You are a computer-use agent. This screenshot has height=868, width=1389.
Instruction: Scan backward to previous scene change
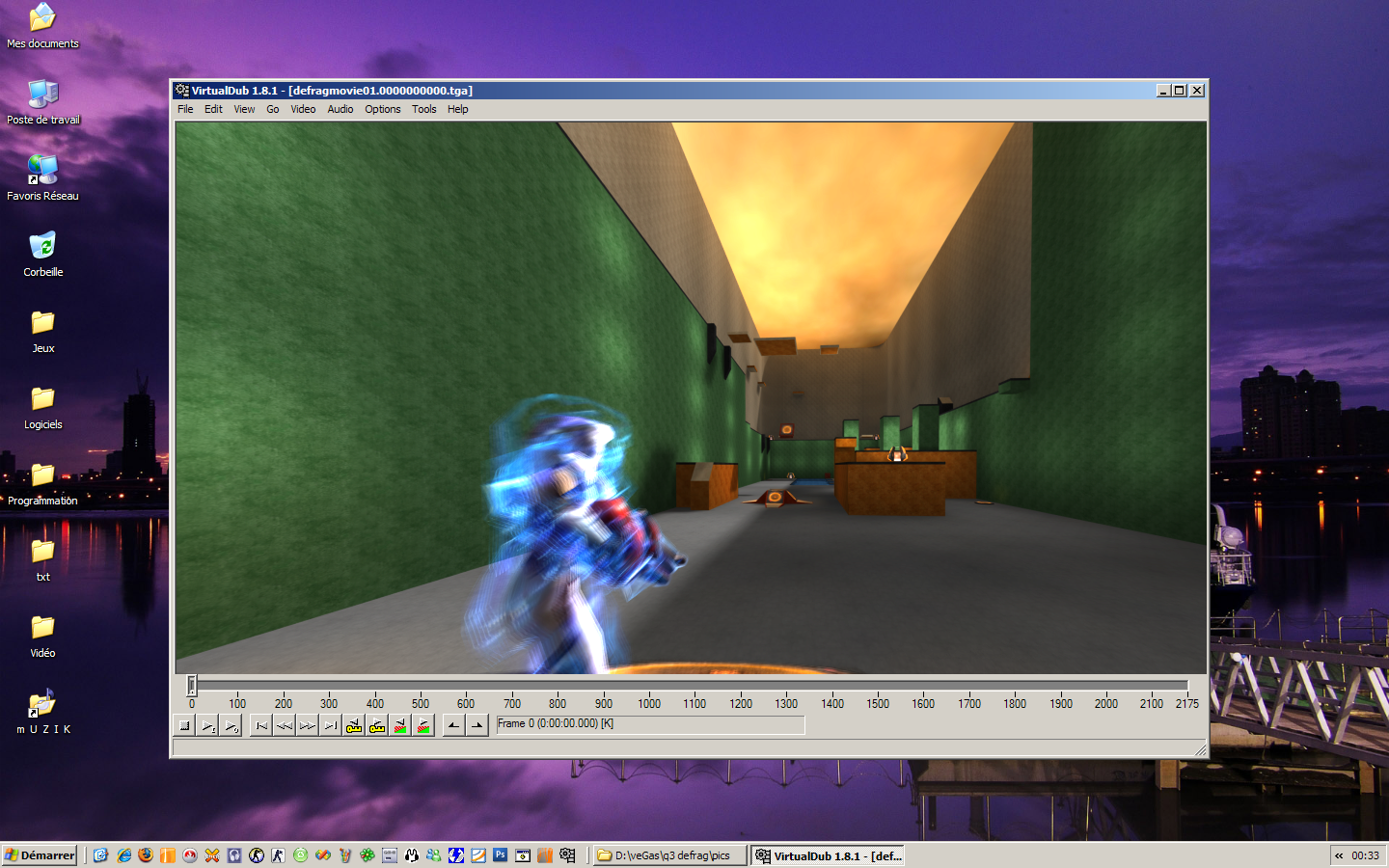[x=399, y=725]
